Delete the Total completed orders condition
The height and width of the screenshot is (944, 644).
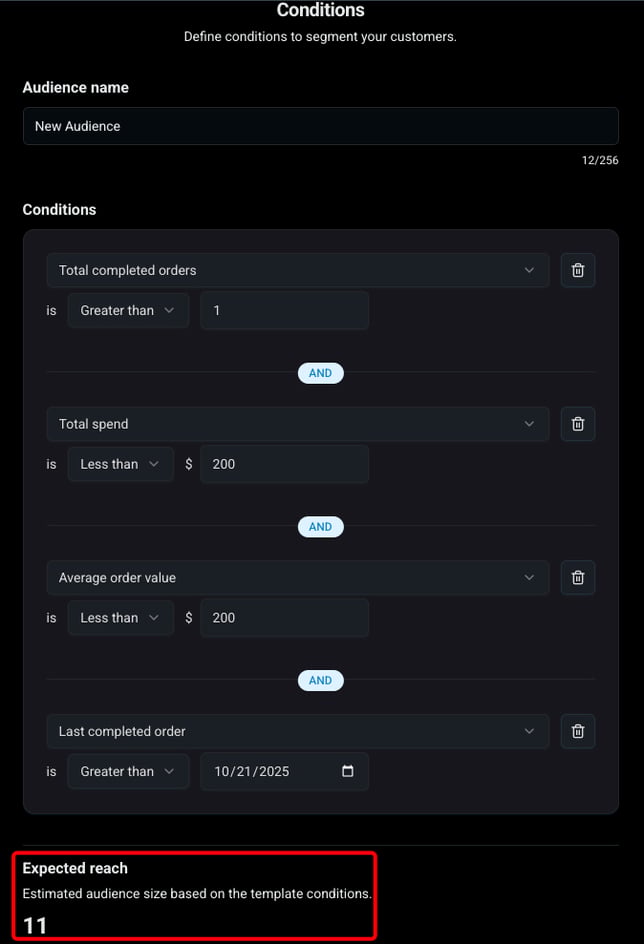coord(578,270)
